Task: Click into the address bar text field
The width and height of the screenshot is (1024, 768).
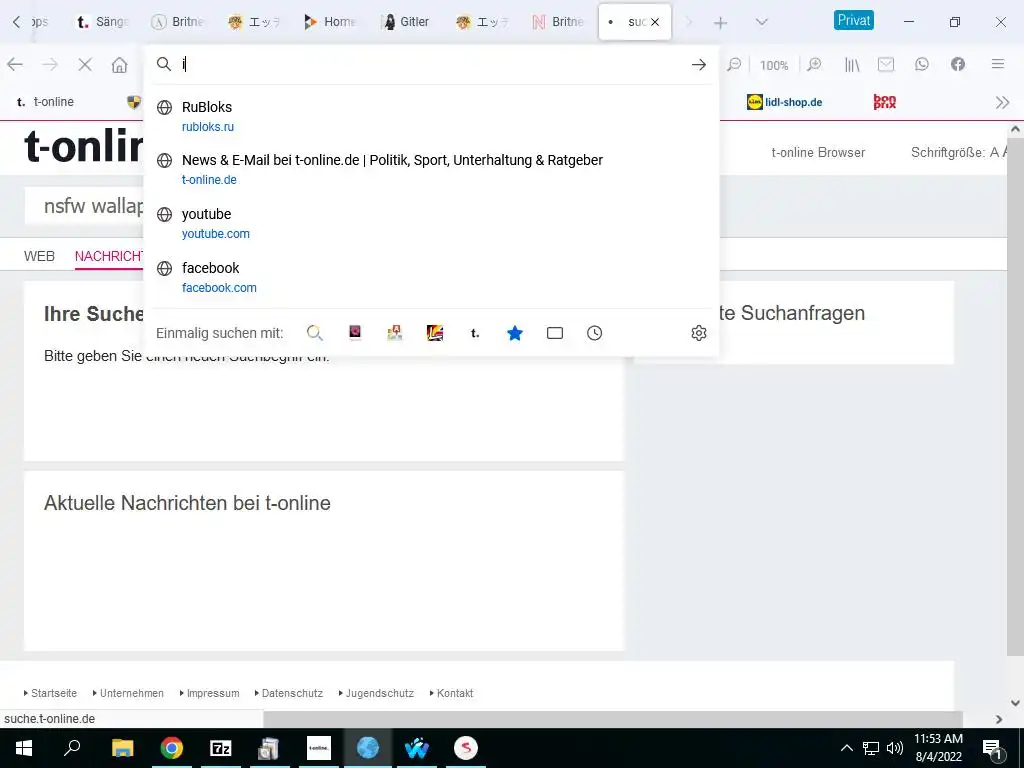Action: (431, 64)
